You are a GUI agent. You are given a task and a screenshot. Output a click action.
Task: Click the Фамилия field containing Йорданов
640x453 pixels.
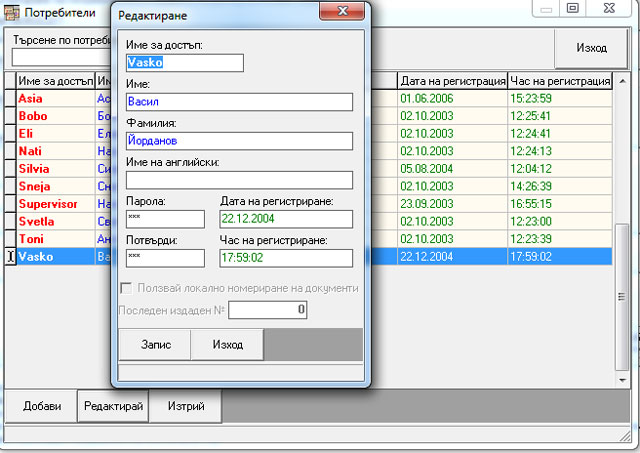[239, 141]
